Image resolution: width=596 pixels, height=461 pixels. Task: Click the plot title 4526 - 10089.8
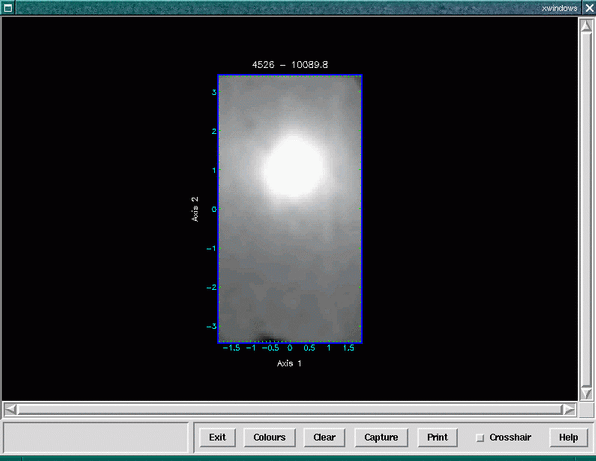[290, 65]
